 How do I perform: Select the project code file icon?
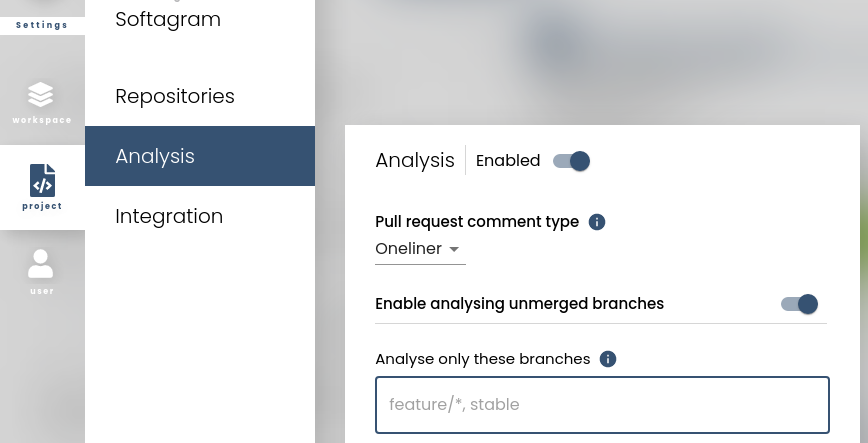click(42, 181)
